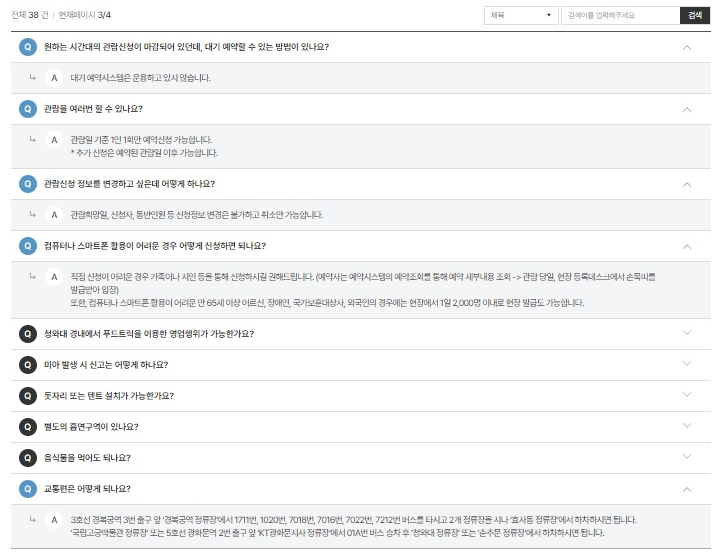Click the Q icon beside '관람신청 정보를 변경하고 싶은데'
This screenshot has width=722, height=558.
tap(28, 184)
